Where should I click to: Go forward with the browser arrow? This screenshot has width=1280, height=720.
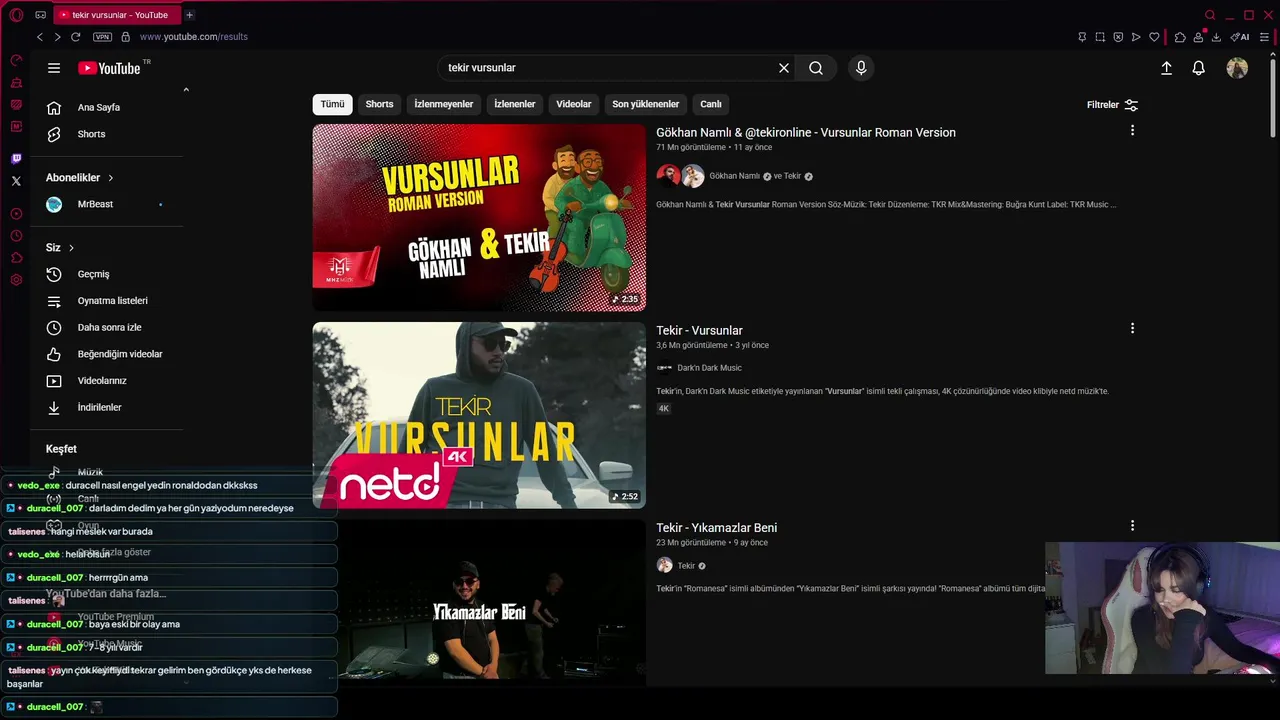pos(57,37)
